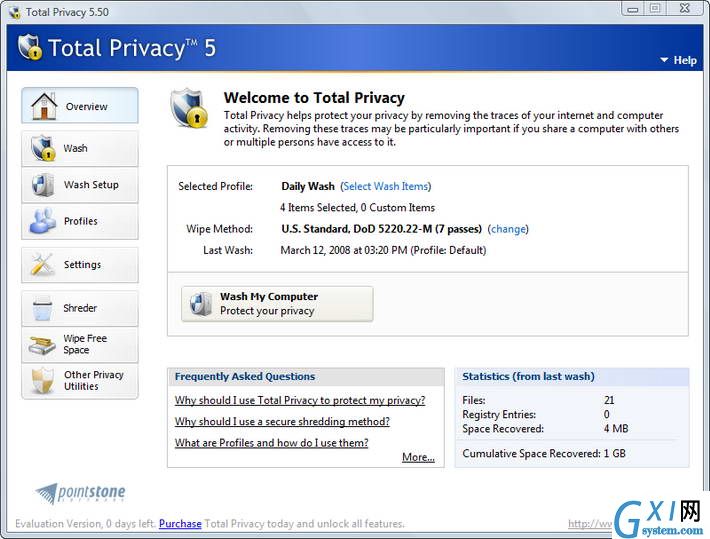Close the Total Privacy window

[x=685, y=9]
